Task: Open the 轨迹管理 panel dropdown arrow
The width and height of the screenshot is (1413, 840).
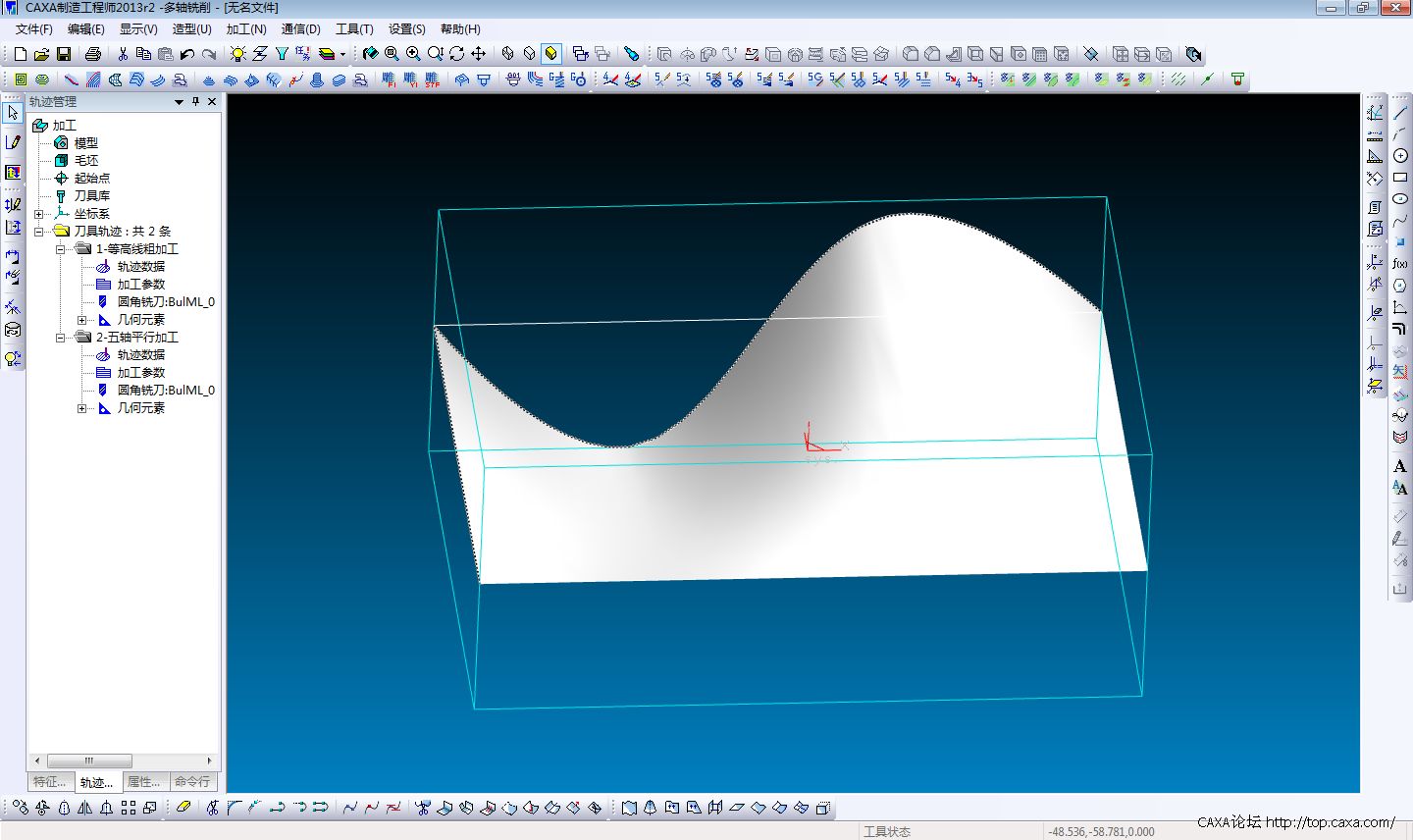Action: [179, 101]
